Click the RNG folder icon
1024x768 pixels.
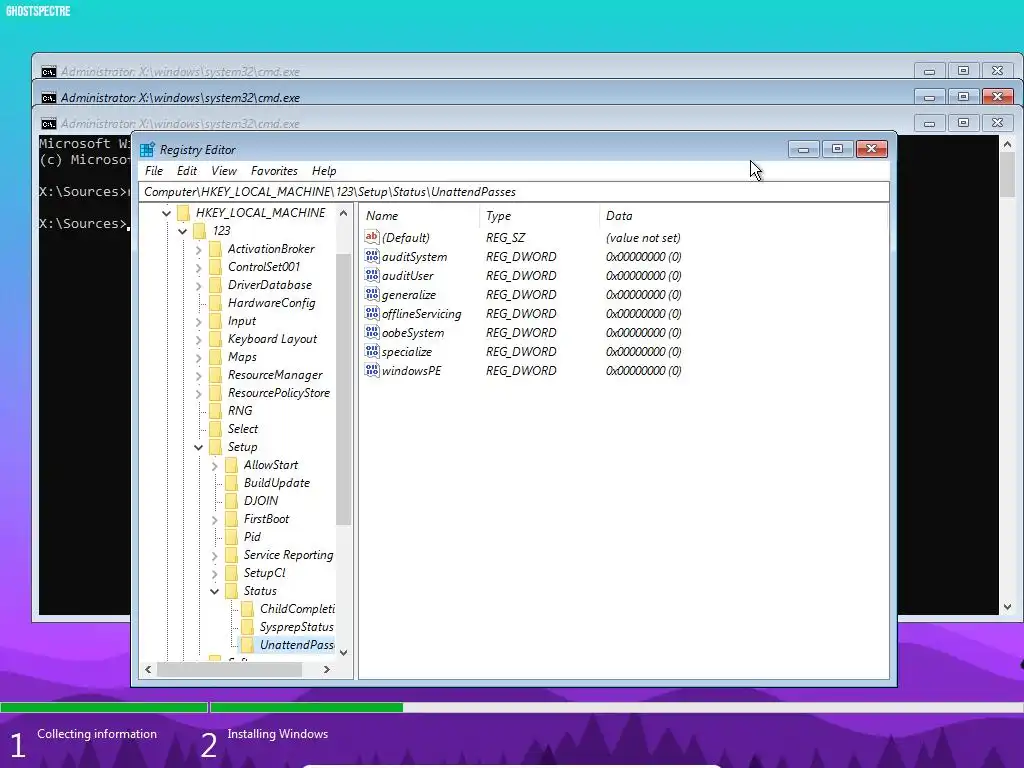(x=216, y=411)
